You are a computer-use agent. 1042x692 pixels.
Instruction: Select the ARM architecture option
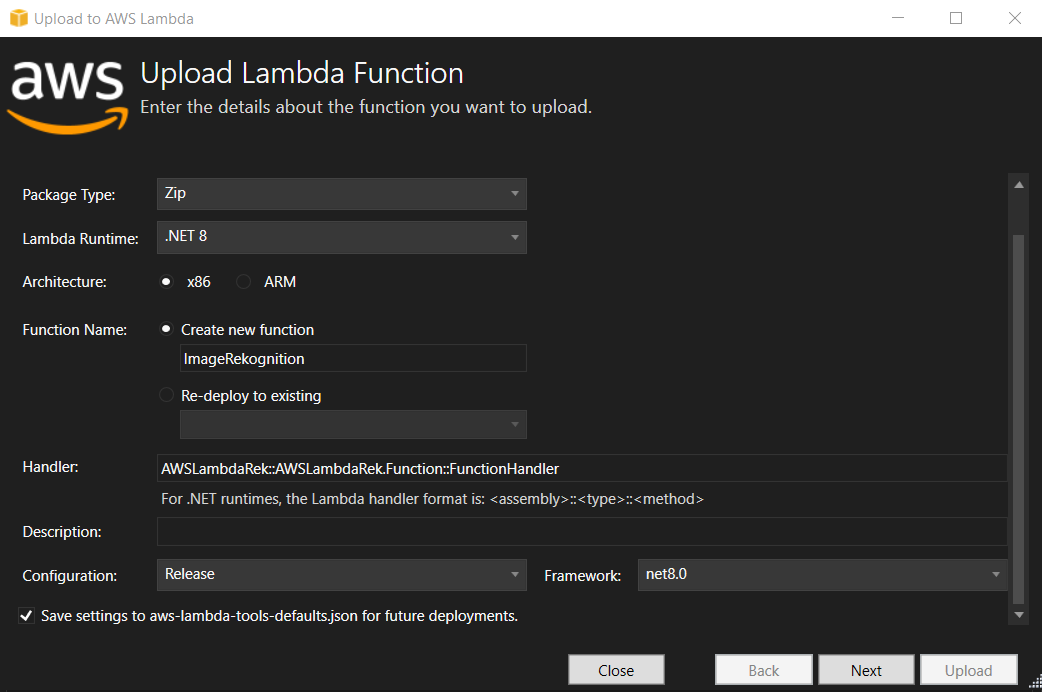243,281
